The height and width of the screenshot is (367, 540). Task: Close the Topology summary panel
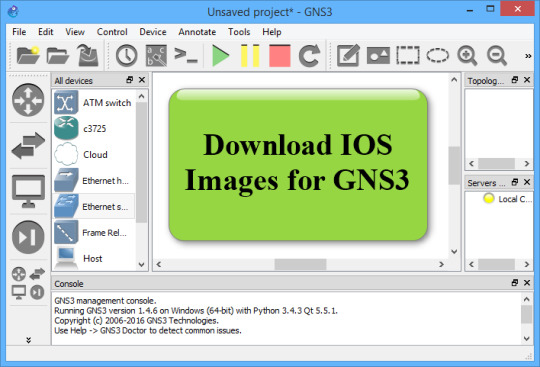click(x=527, y=80)
